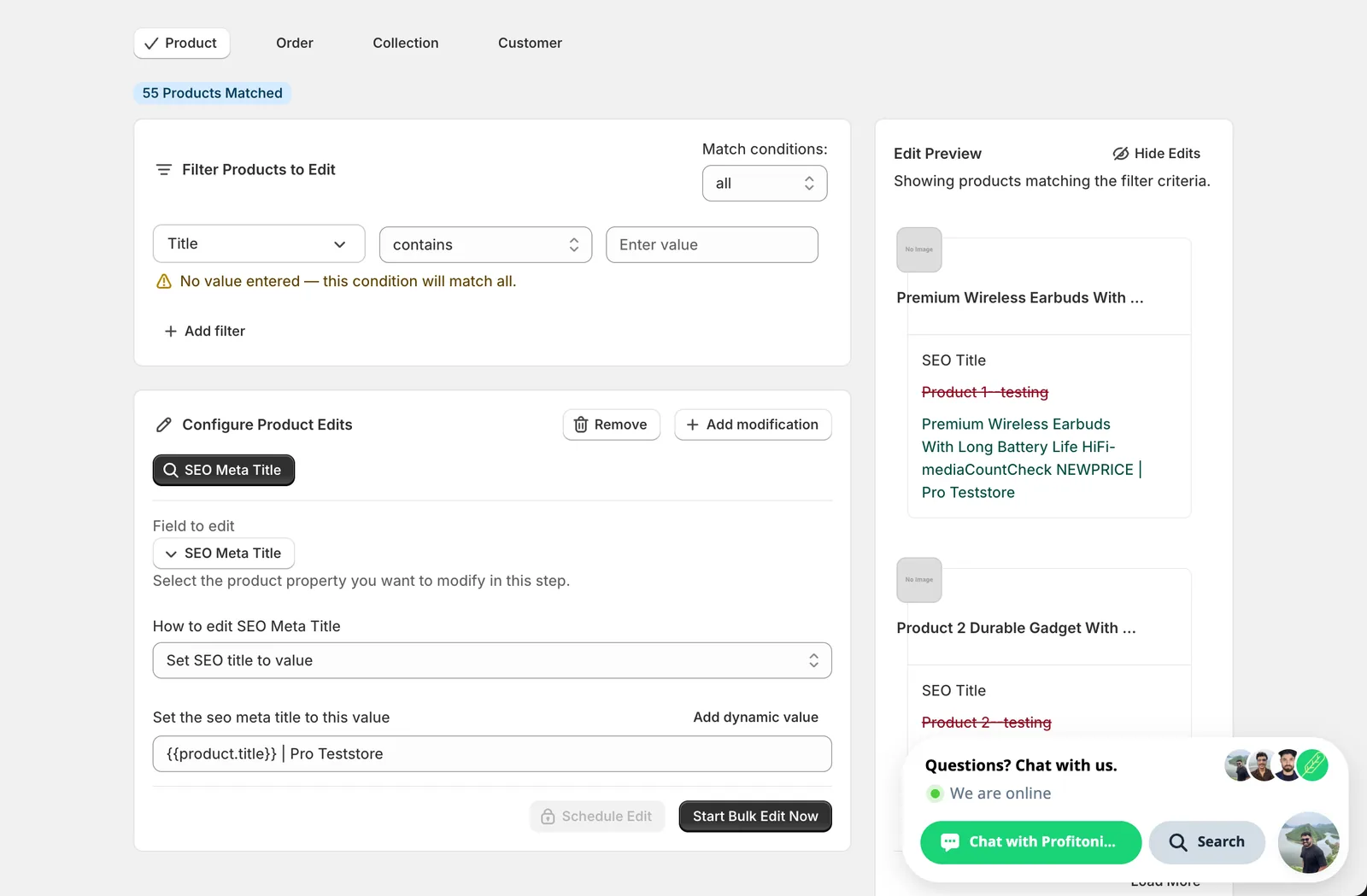The width and height of the screenshot is (1367, 896).
Task: Click Start Bulk Edit Now
Action: (755, 817)
